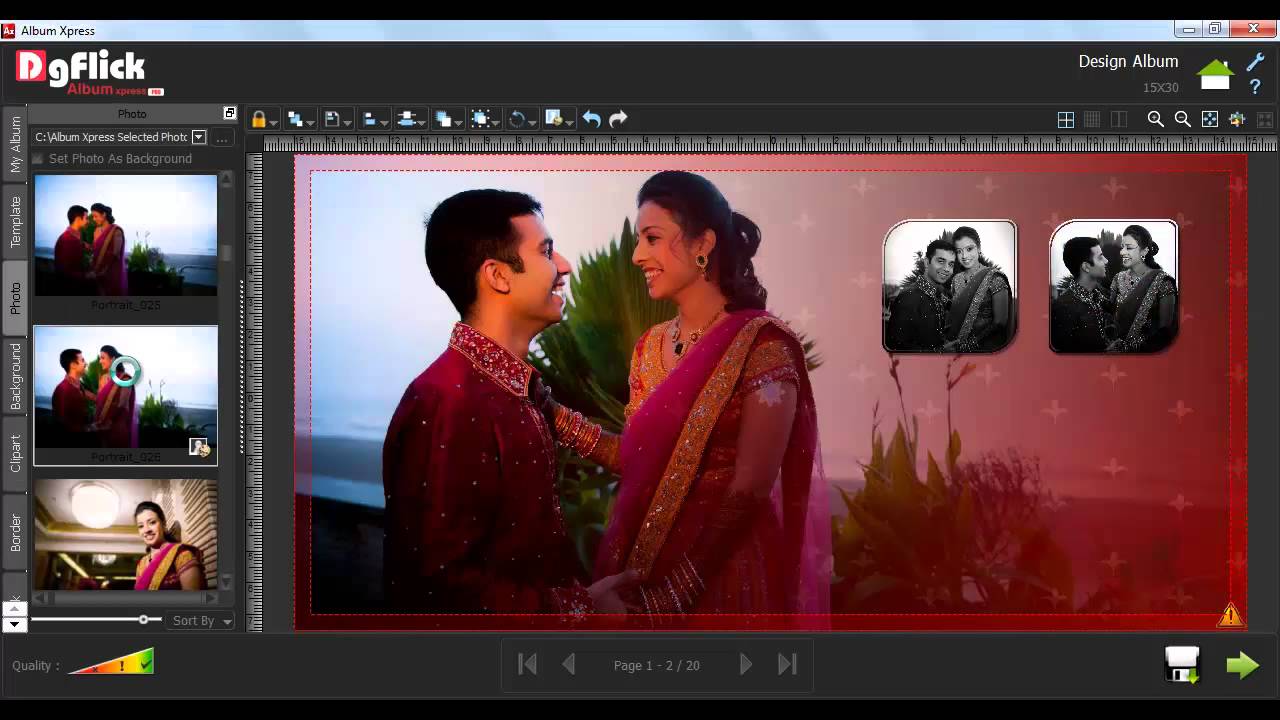Open help with the question mark icon
Screen dimensions: 1280x720
(1255, 87)
